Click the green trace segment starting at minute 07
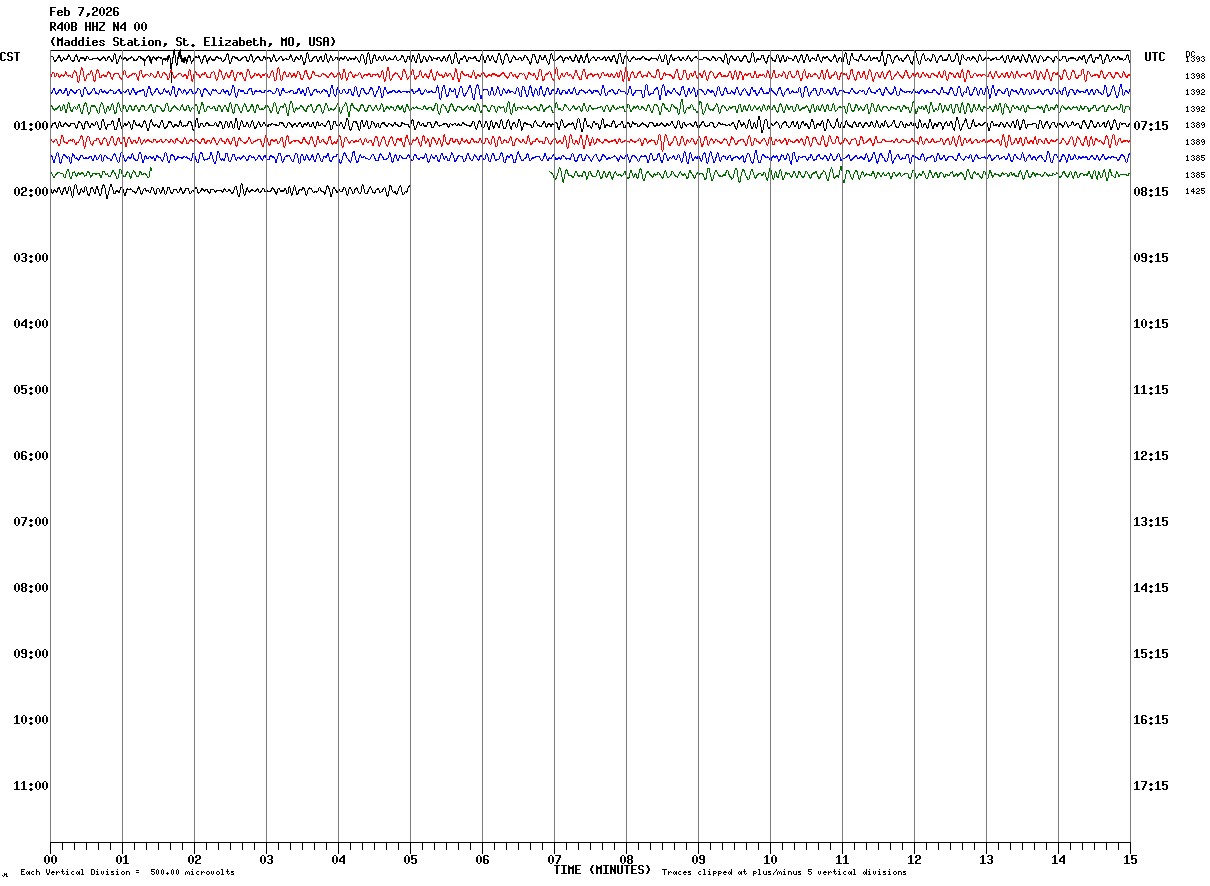 pyautogui.click(x=840, y=174)
